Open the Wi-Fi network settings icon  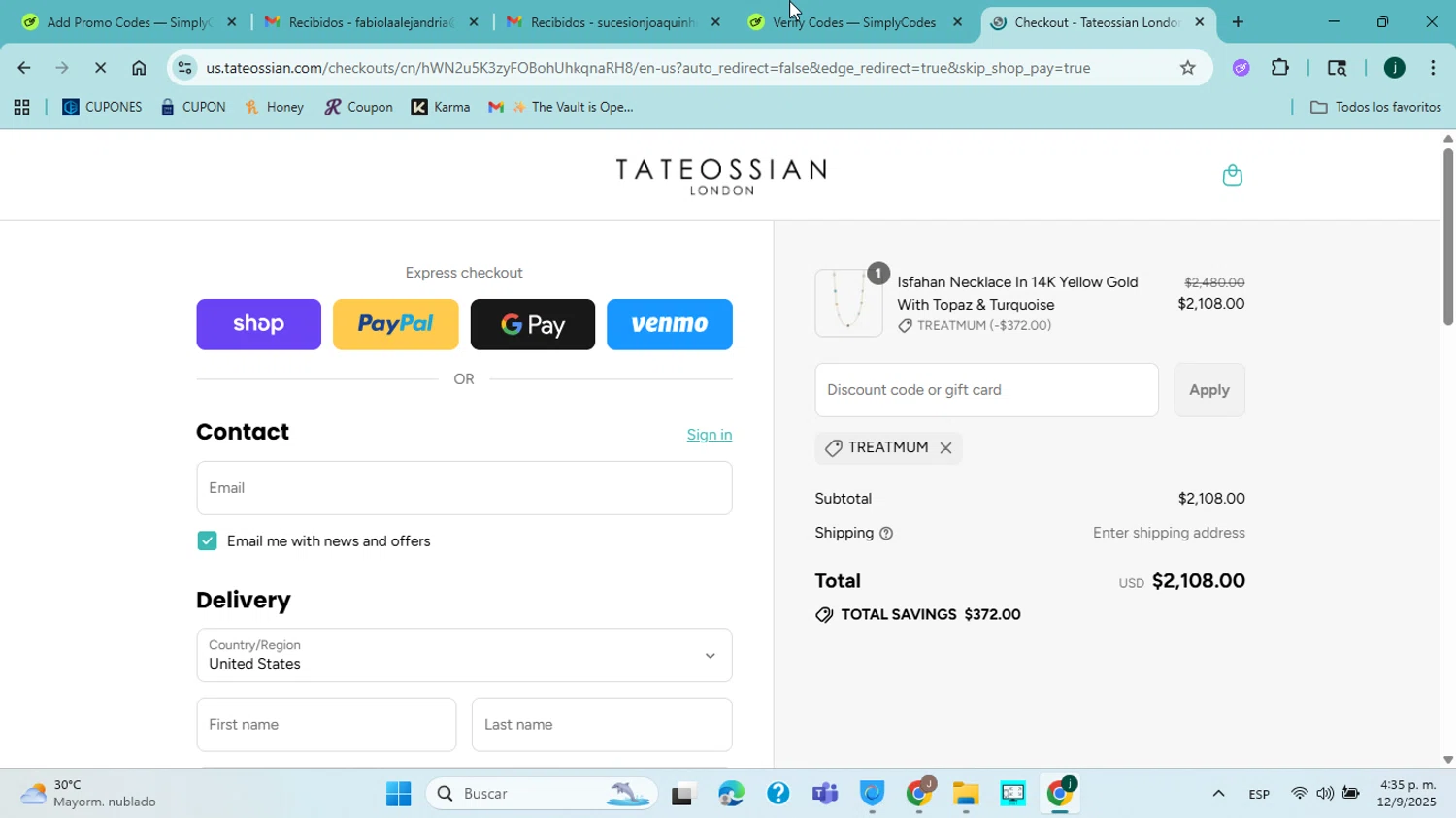(1299, 794)
